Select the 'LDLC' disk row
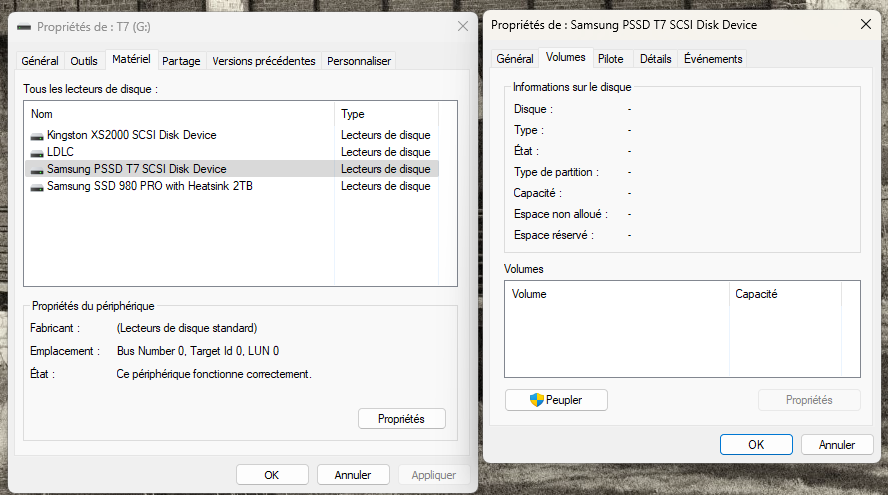The width and height of the screenshot is (888, 495). 232,152
